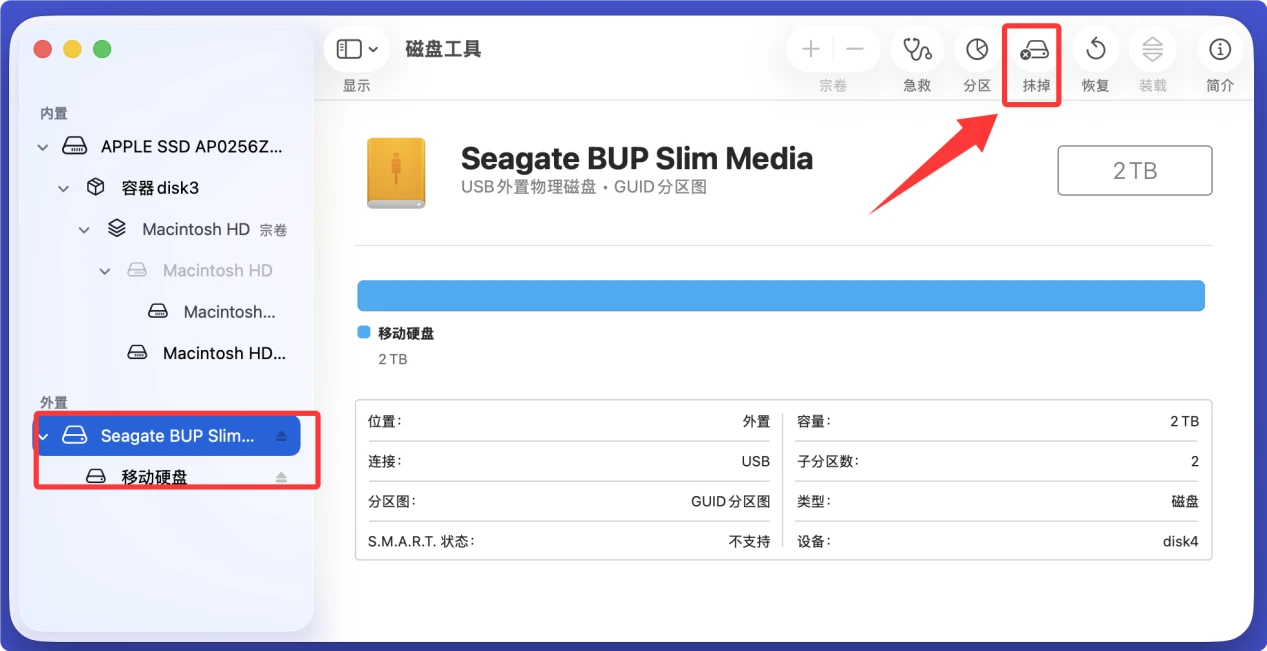Click the 子分区数 value 2
Image resolution: width=1267 pixels, height=651 pixels.
pyautogui.click(x=1195, y=462)
